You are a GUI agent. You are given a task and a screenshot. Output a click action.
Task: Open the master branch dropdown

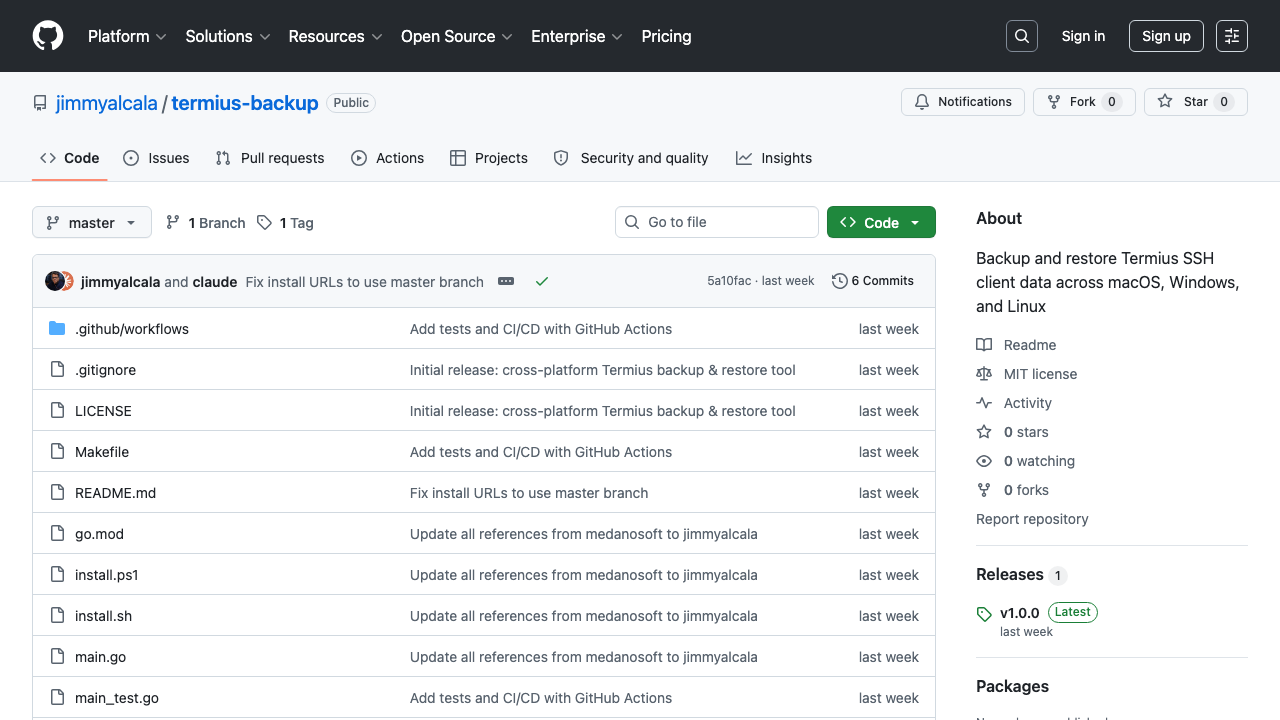[x=92, y=223]
